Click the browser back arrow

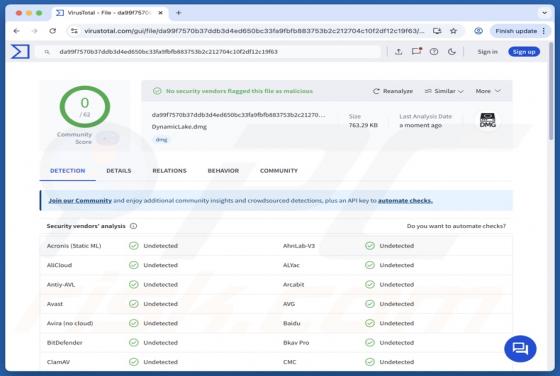tap(16, 31)
